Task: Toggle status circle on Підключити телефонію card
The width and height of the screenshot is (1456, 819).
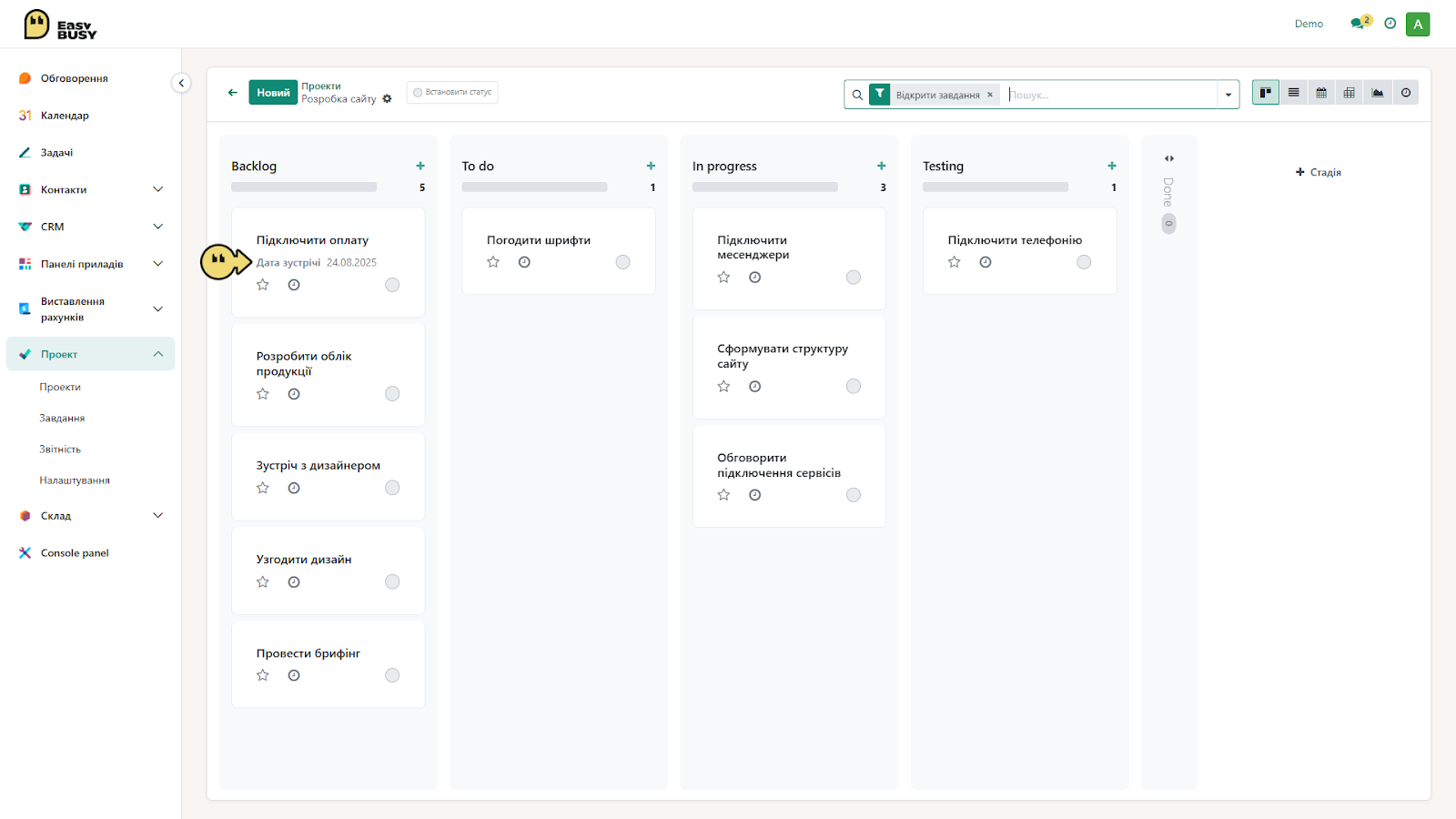Action: pos(1084,262)
